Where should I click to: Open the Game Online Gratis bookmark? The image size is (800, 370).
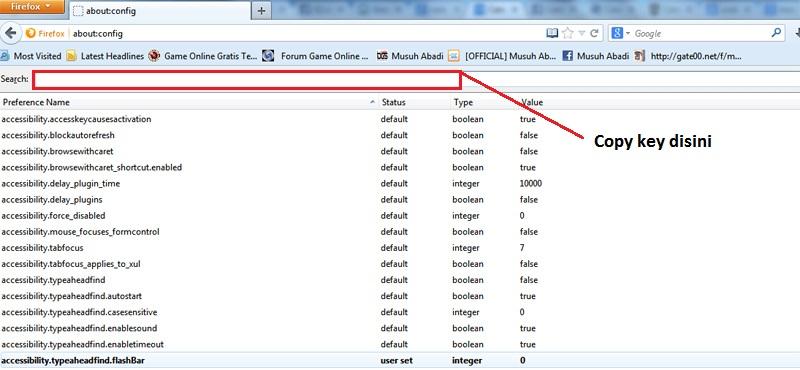click(203, 56)
